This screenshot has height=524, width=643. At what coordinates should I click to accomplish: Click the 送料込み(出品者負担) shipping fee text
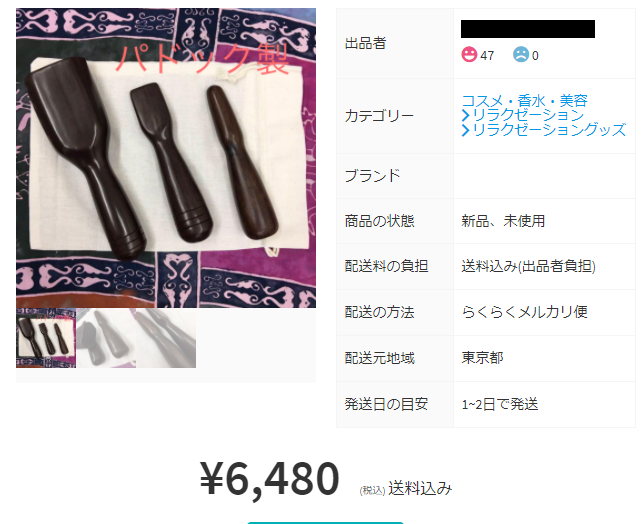pos(528,266)
